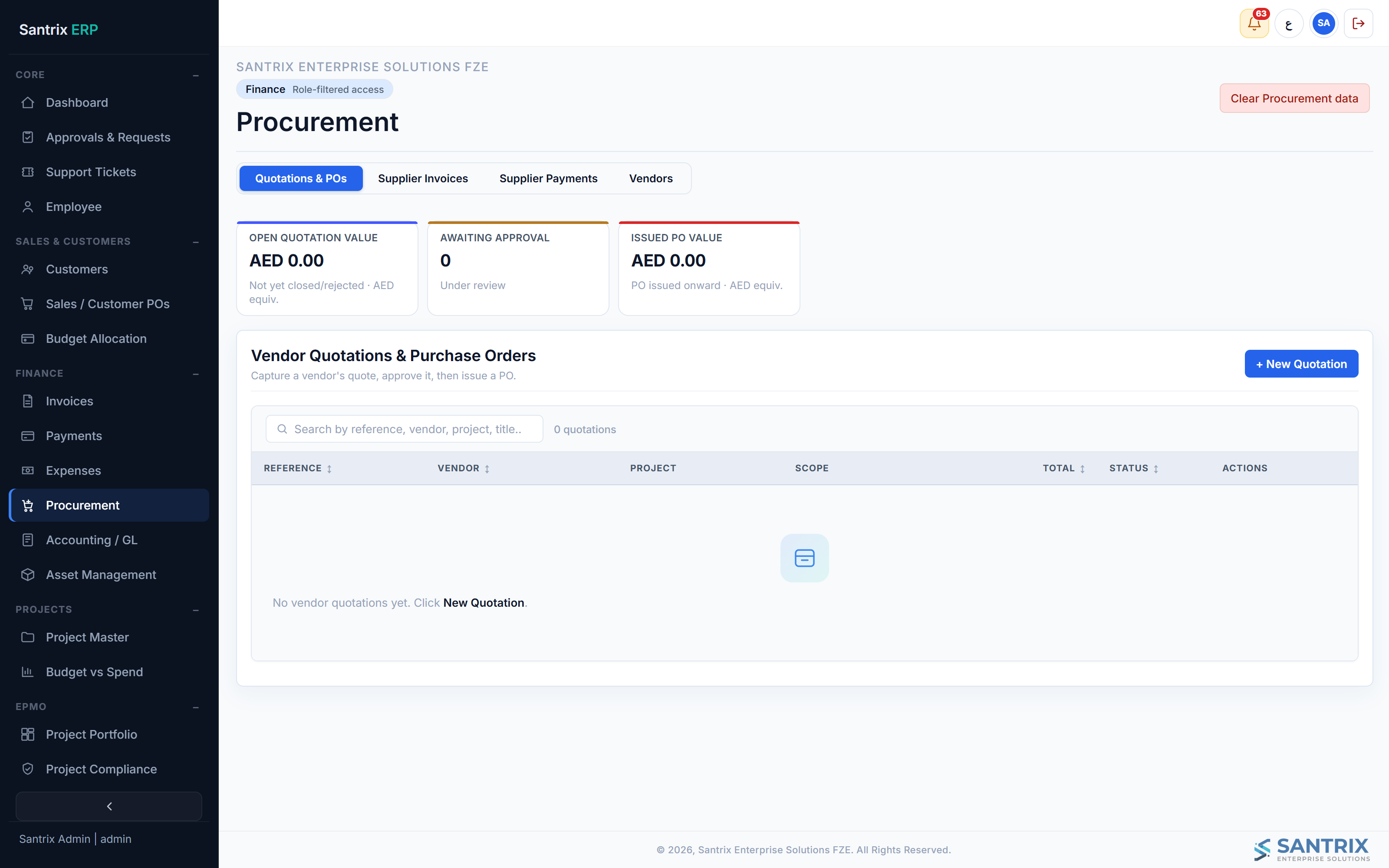Focus the quotation search field
The width and height of the screenshot is (1389, 868).
(x=405, y=429)
